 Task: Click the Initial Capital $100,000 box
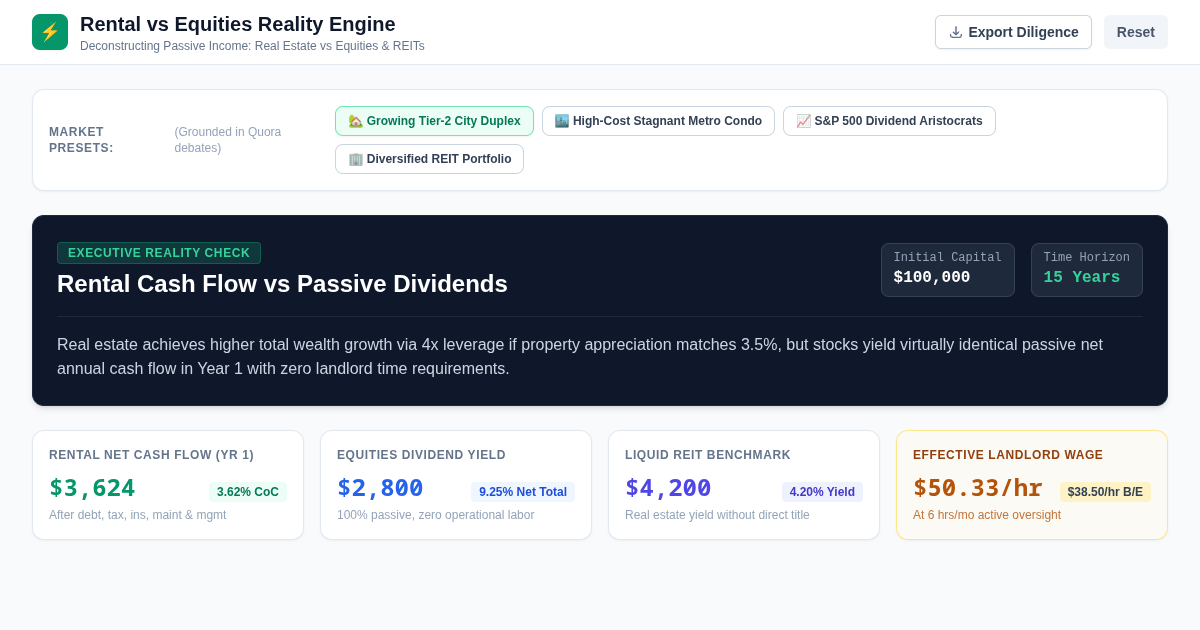[948, 270]
